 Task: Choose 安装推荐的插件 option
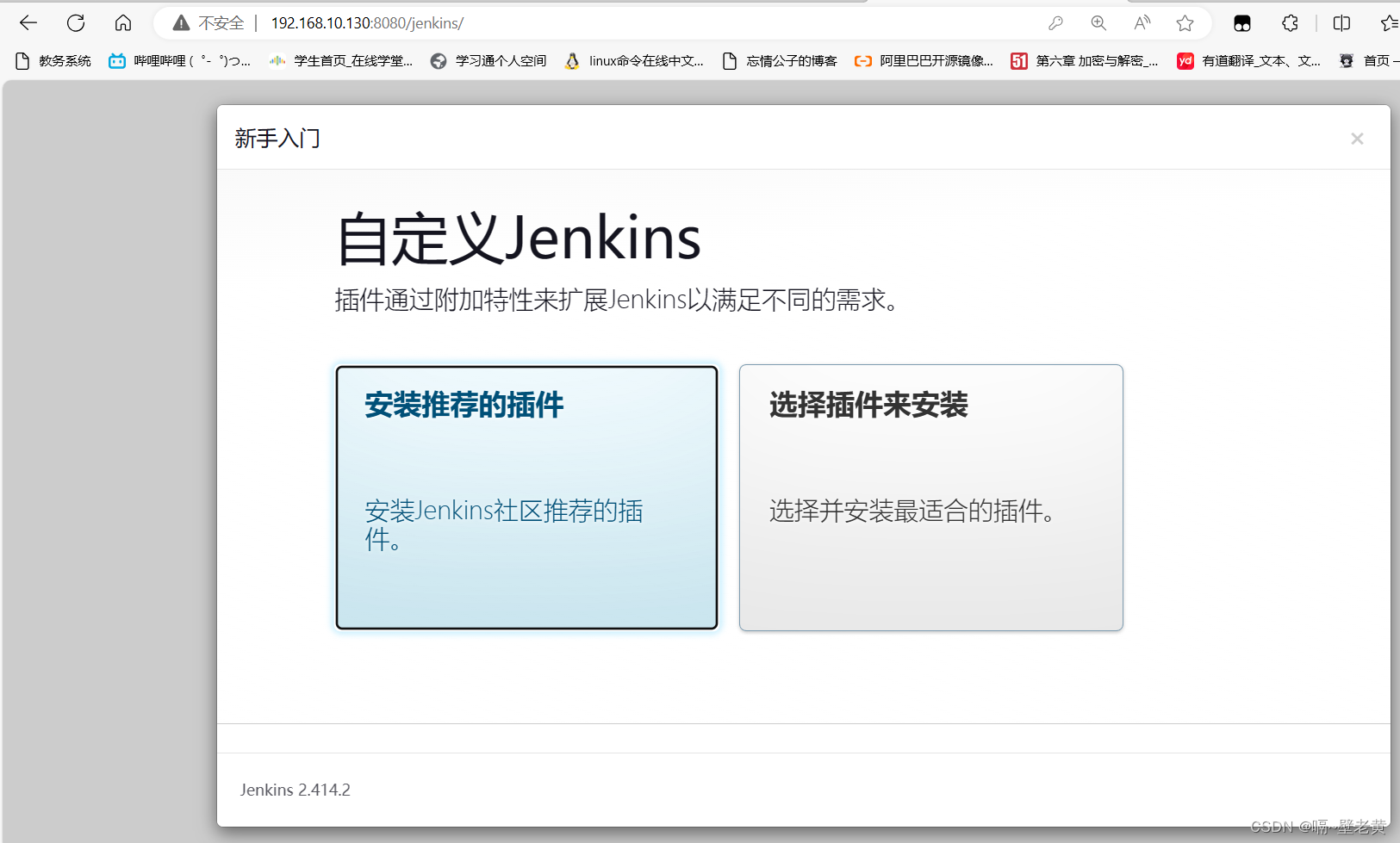coord(526,498)
